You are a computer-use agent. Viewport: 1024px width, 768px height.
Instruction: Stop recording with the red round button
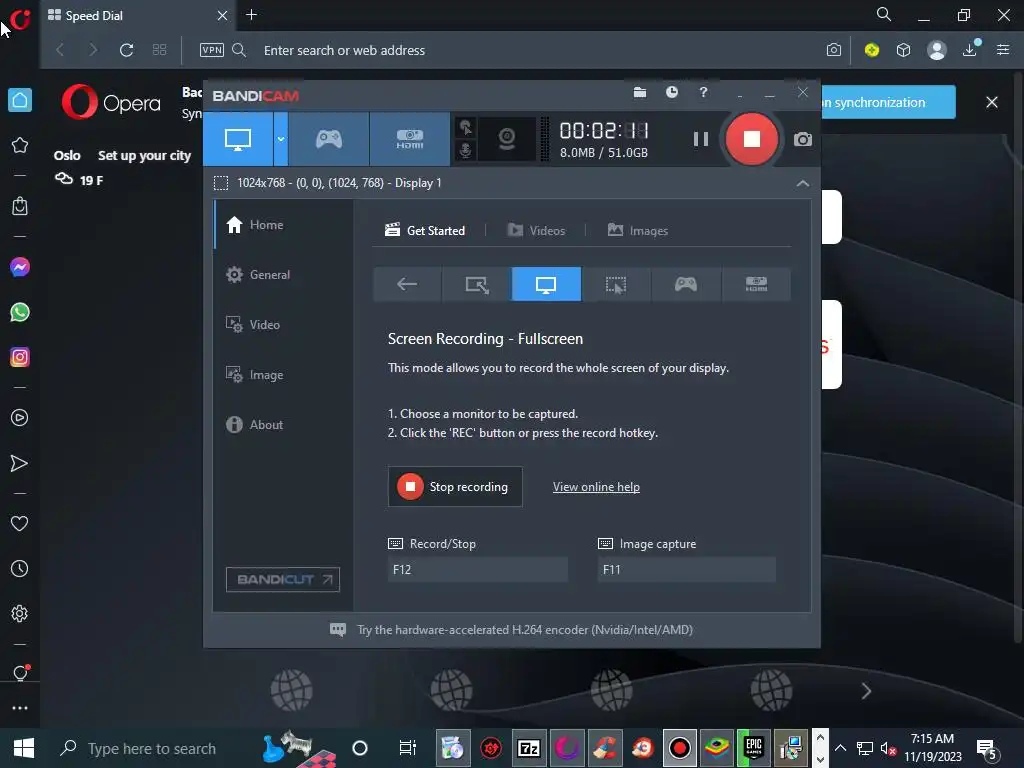click(x=752, y=139)
